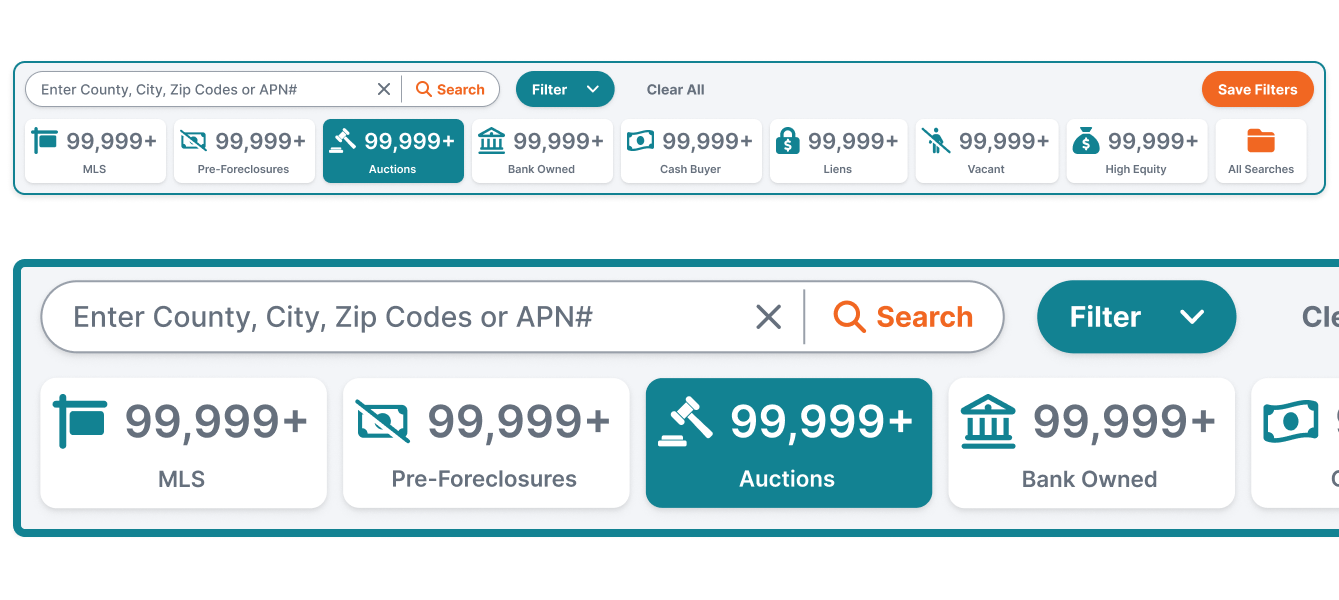Viewport: 1339px width, 600px height.
Task: Select the money bag icon for High Equity
Action: (x=1084, y=140)
